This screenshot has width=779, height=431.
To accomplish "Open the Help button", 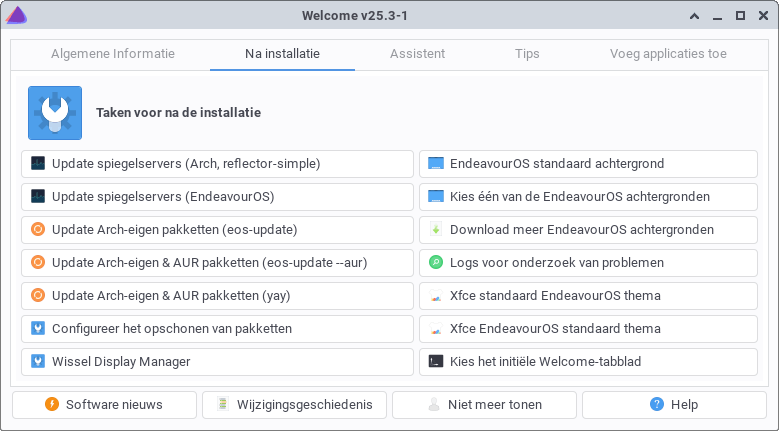I will [x=674, y=405].
